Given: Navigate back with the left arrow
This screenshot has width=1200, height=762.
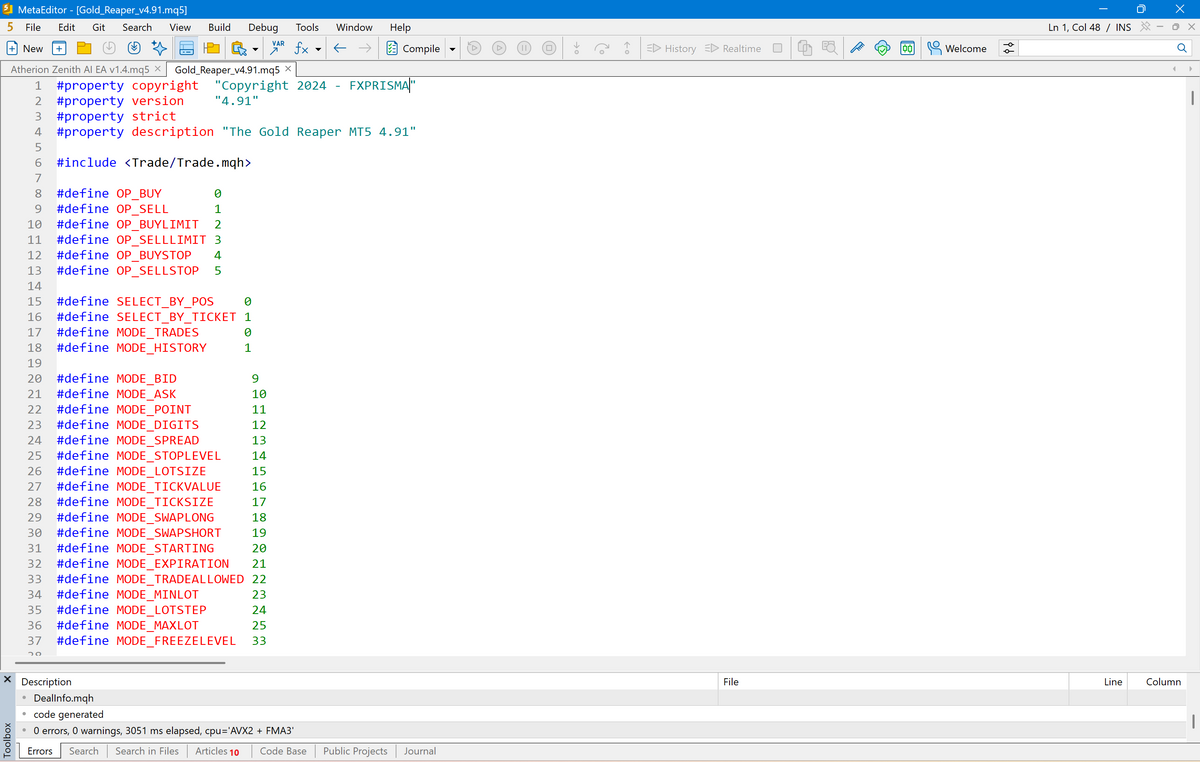Looking at the screenshot, I should click(340, 48).
